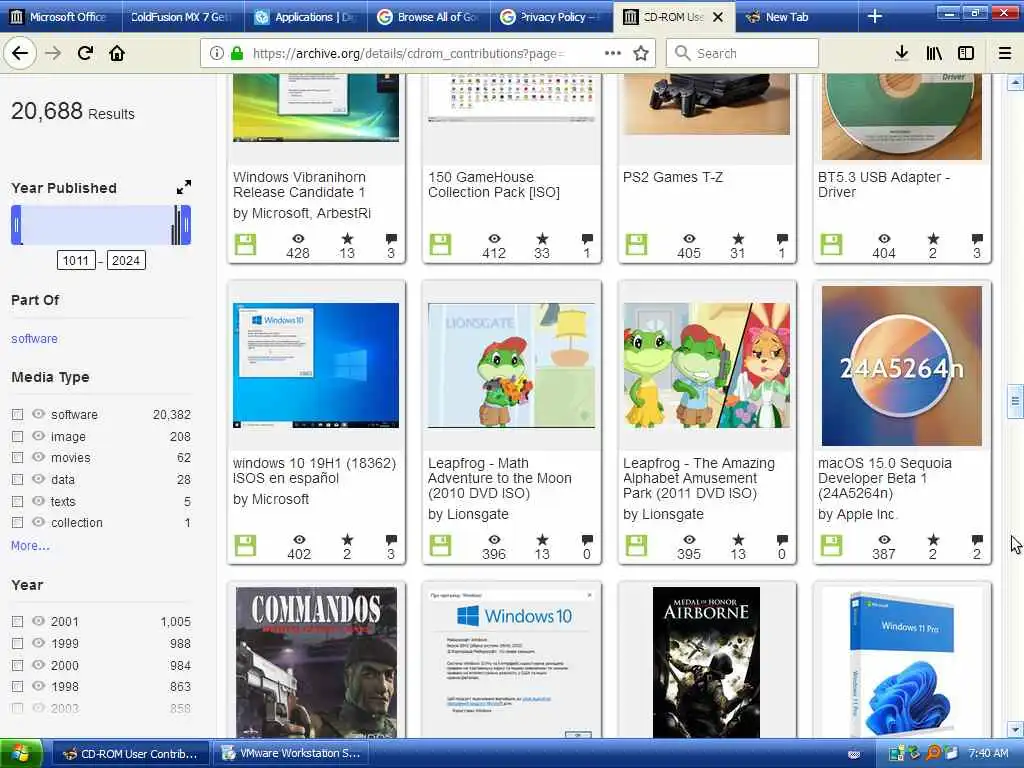
Task: Open Windows Vibranihorn Release Candidate 1 title
Action: coord(299,185)
